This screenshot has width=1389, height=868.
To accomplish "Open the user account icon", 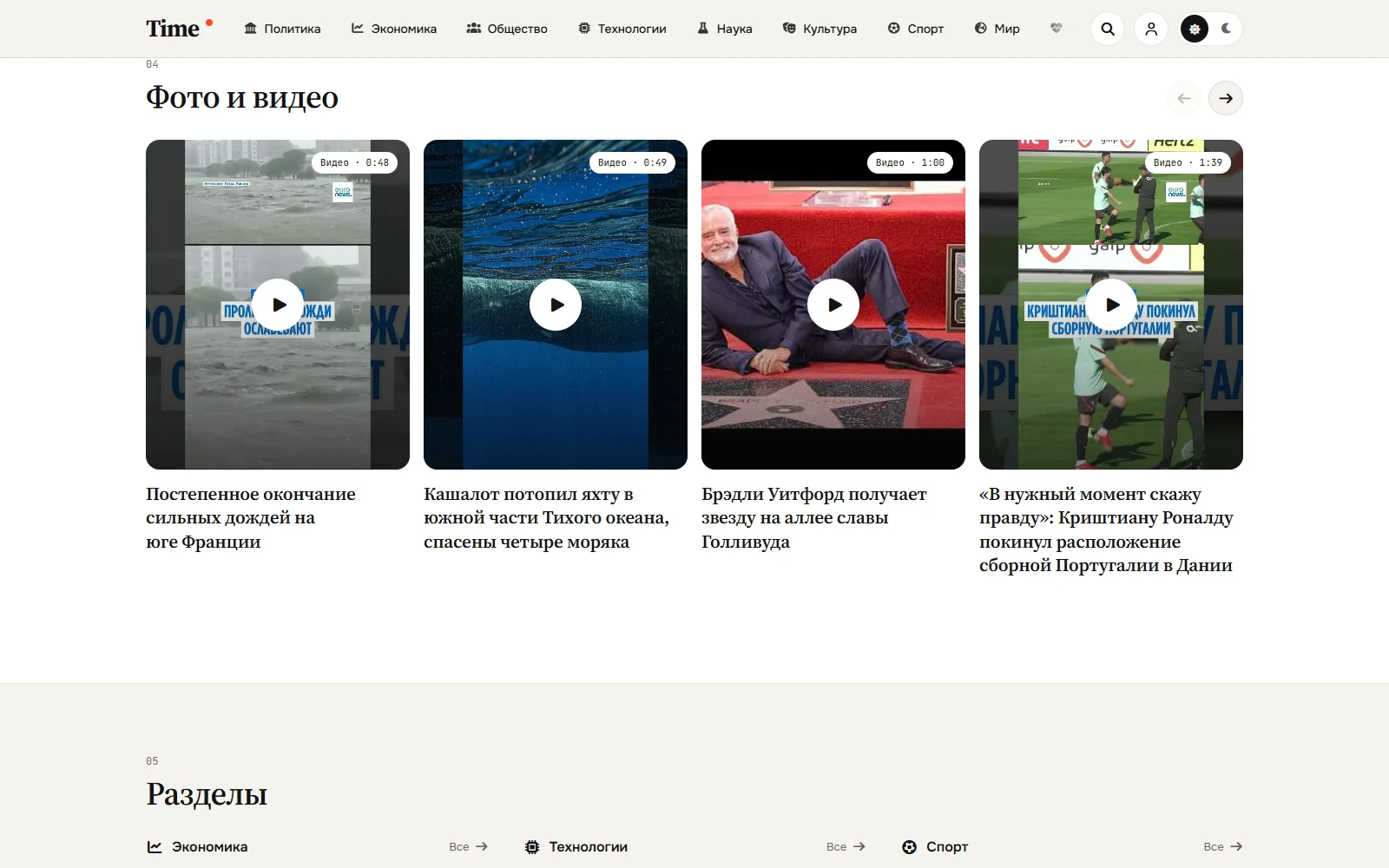I will [1151, 29].
